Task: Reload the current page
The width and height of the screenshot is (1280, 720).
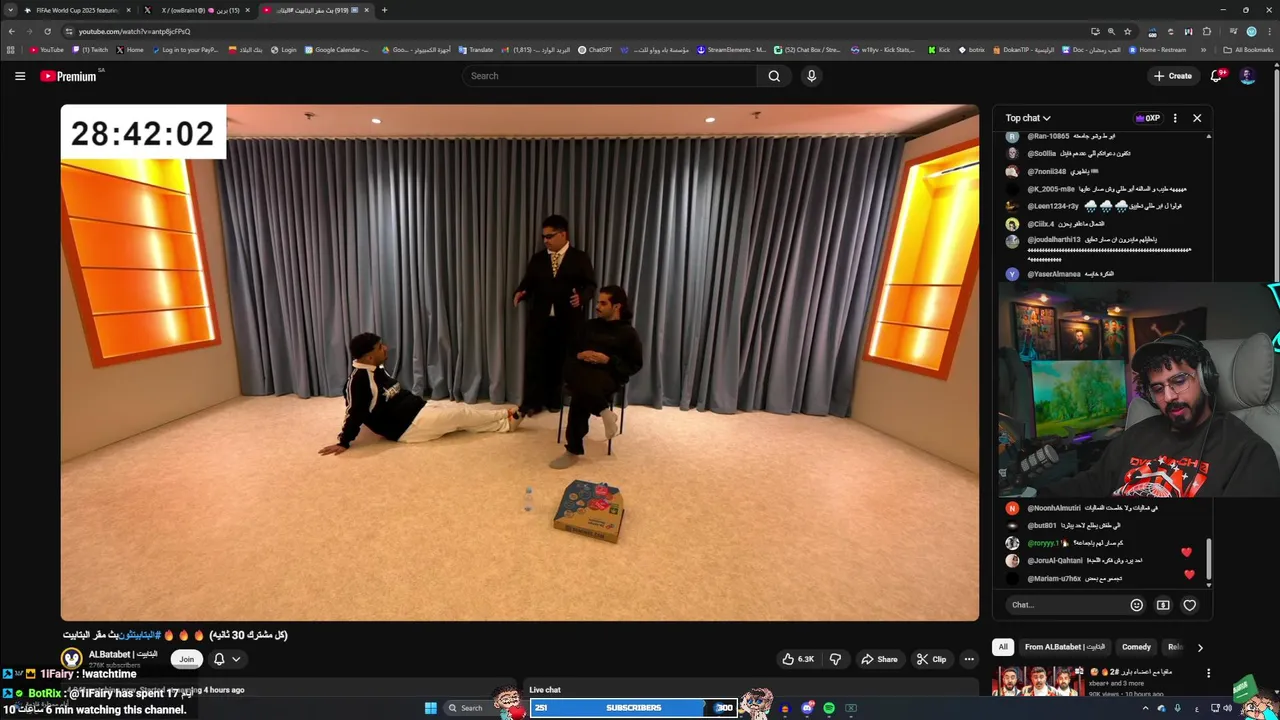Action: (x=47, y=31)
